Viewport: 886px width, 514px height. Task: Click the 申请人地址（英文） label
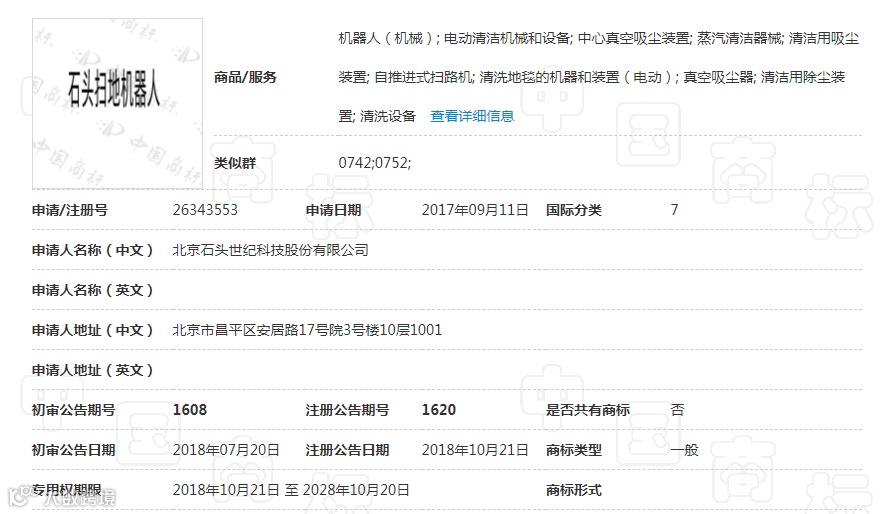click(x=93, y=370)
